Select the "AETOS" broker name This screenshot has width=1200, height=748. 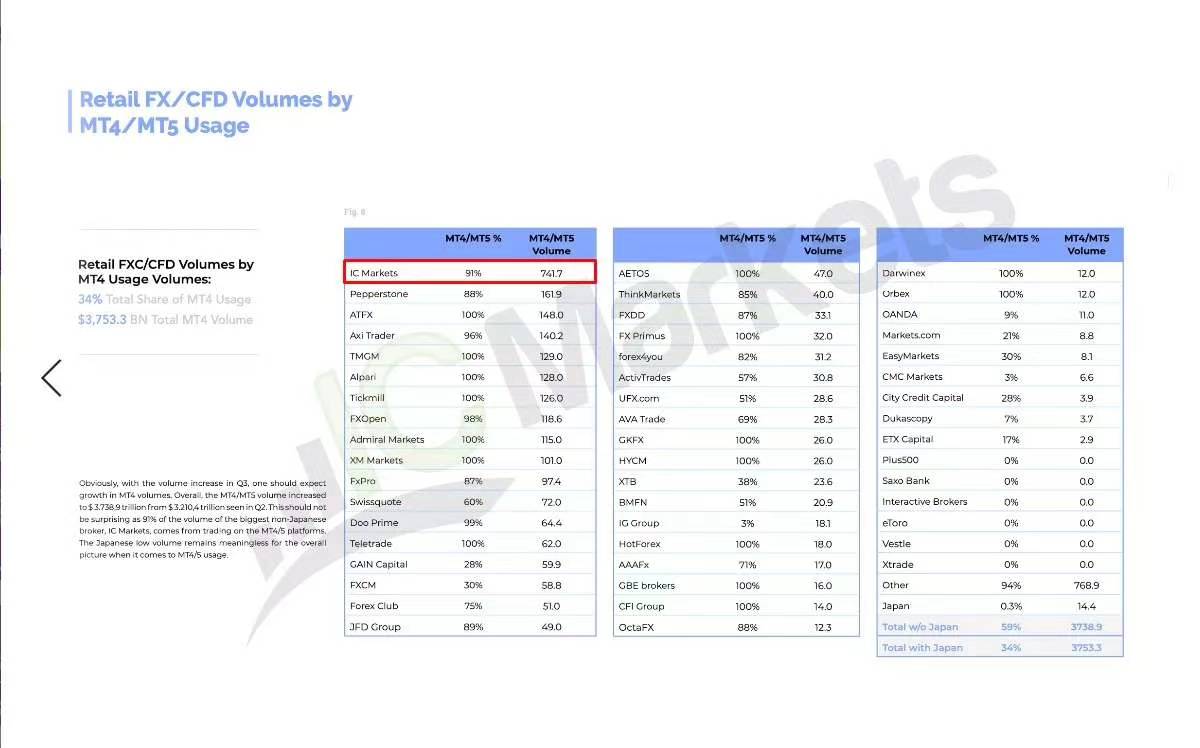tap(634, 273)
